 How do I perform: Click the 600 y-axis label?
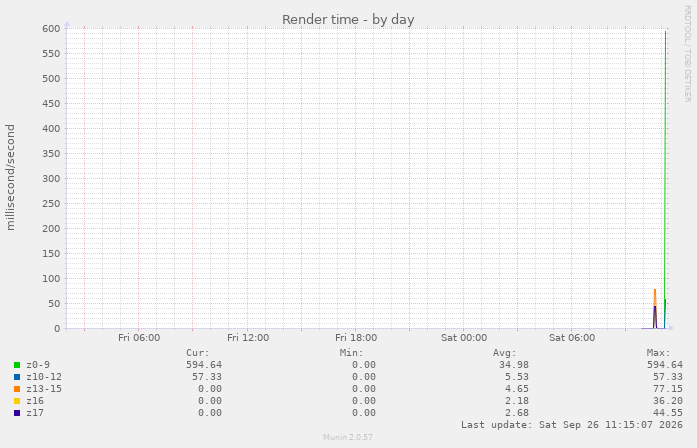tap(51, 29)
